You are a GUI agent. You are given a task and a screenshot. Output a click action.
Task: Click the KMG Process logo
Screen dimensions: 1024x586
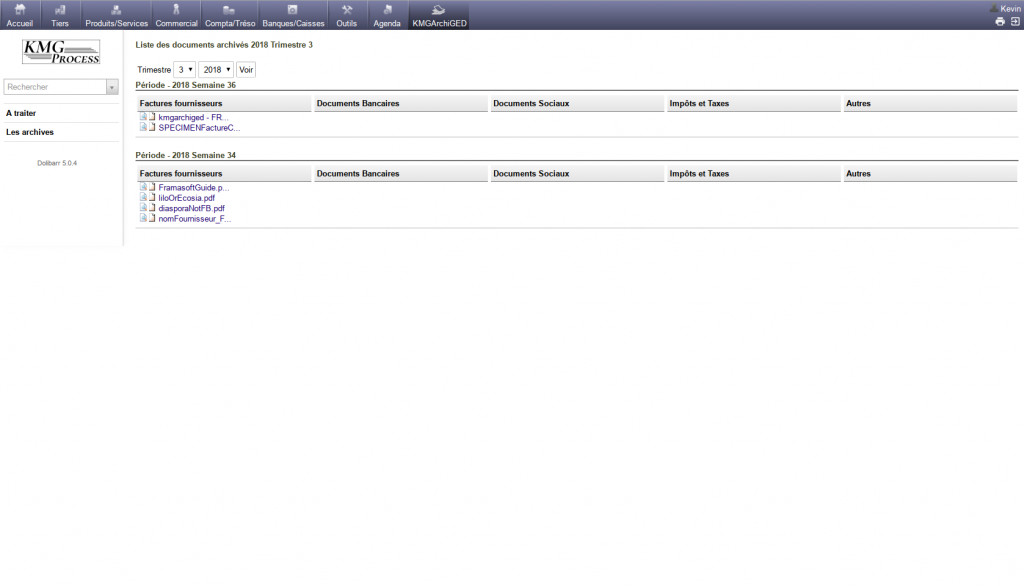point(61,52)
